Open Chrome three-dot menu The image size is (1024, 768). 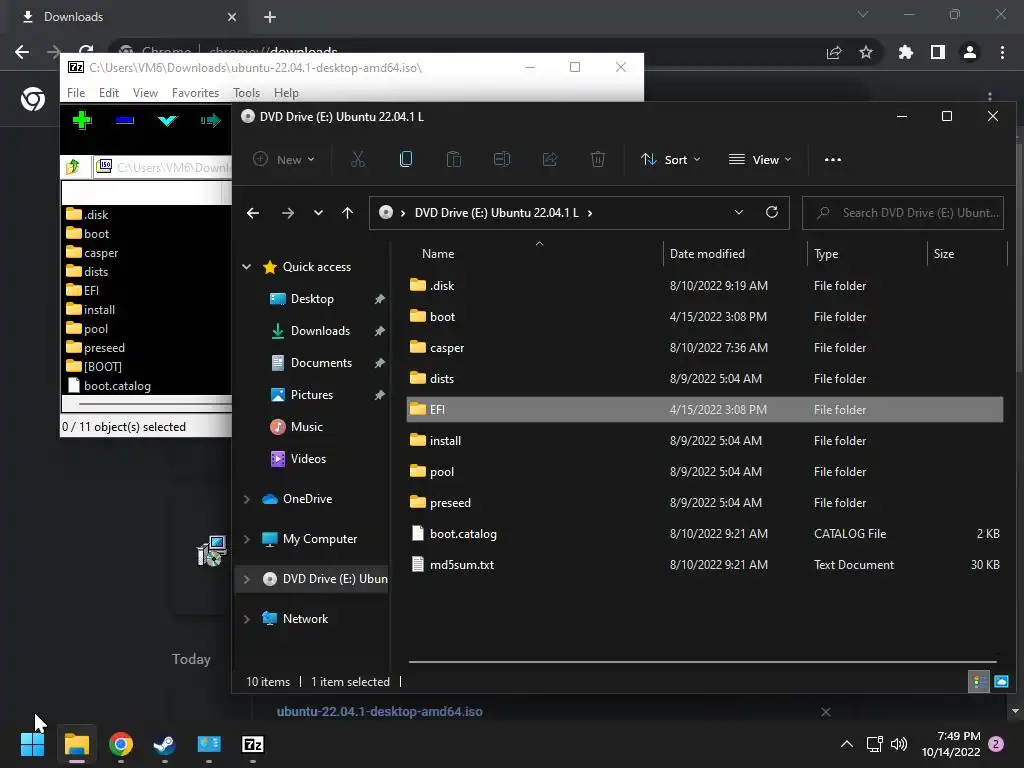coord(1002,52)
